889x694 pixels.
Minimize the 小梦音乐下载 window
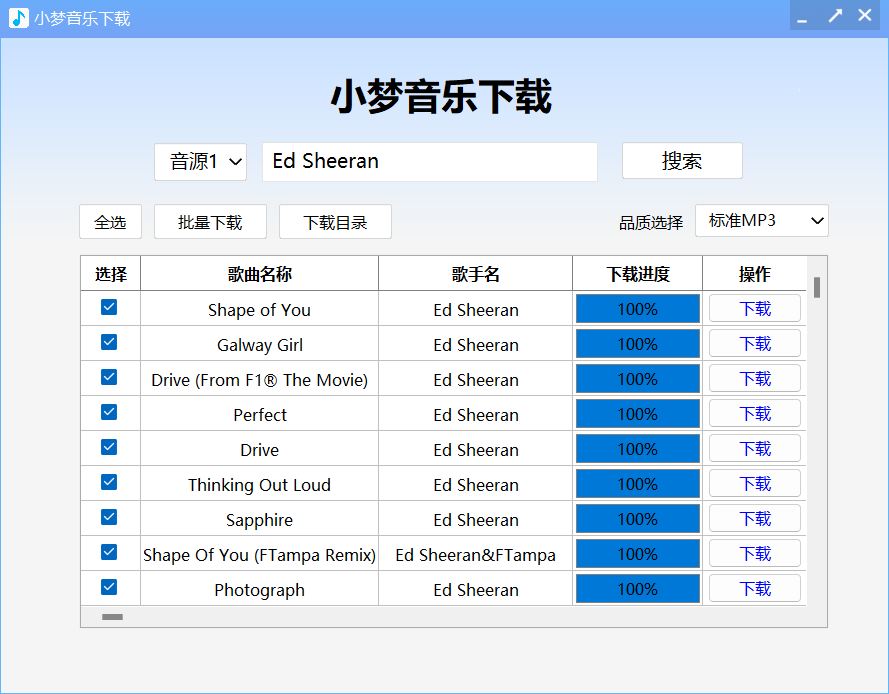click(802, 17)
